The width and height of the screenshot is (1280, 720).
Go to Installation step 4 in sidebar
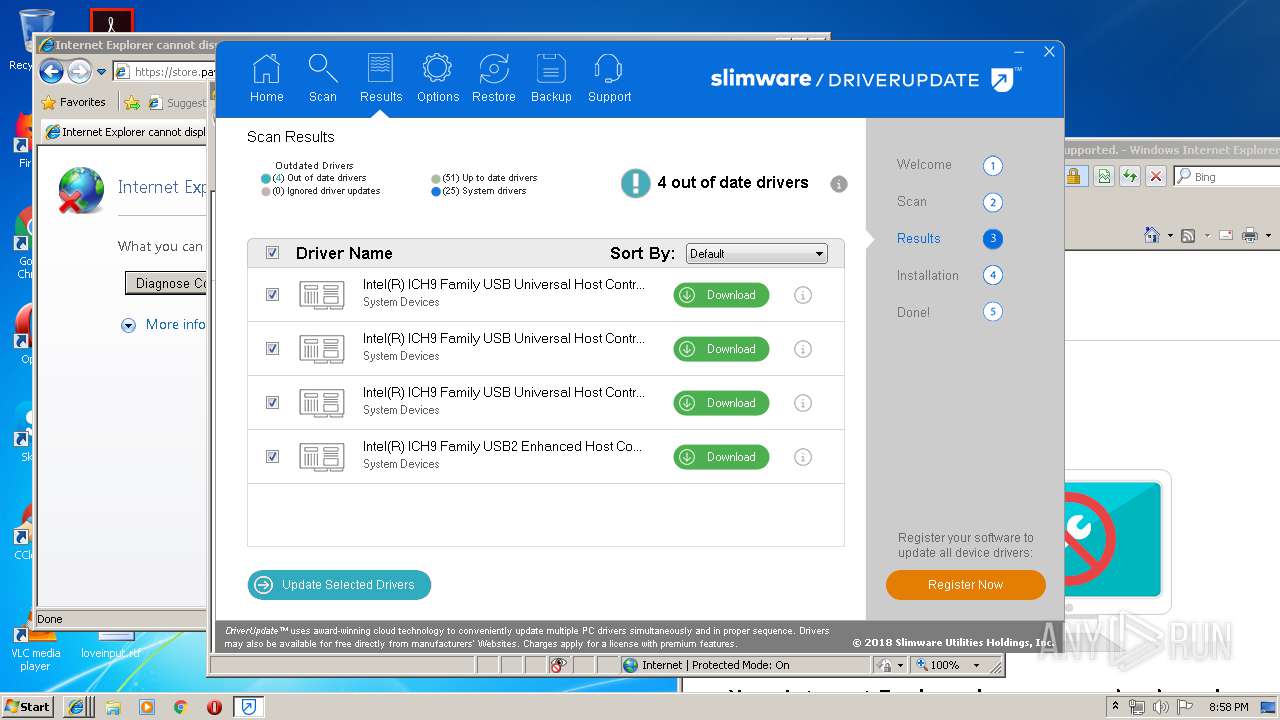click(x=948, y=275)
